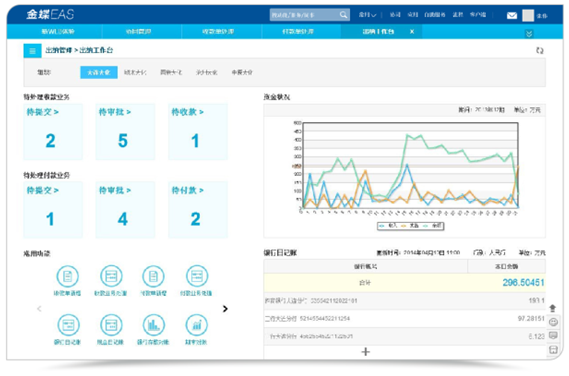This screenshot has width=569, height=376.
Task: Click the user avatar square in header
Action: pos(528,15)
